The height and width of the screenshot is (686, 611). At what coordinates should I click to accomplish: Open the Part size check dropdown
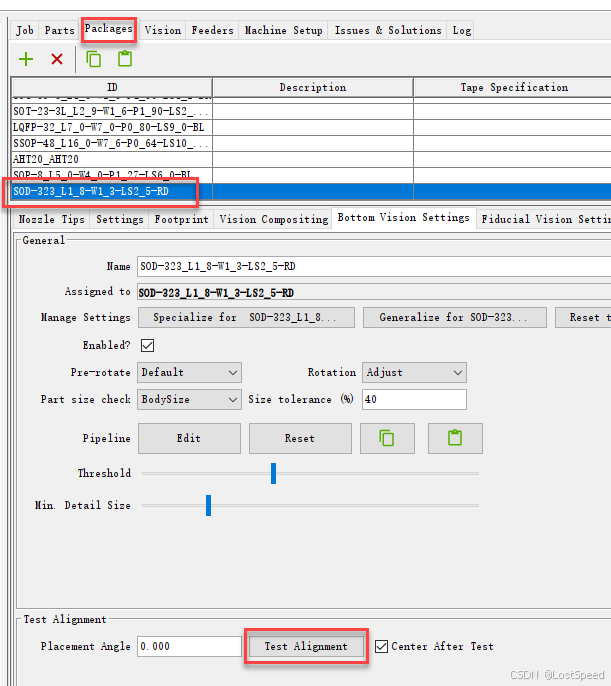point(189,399)
